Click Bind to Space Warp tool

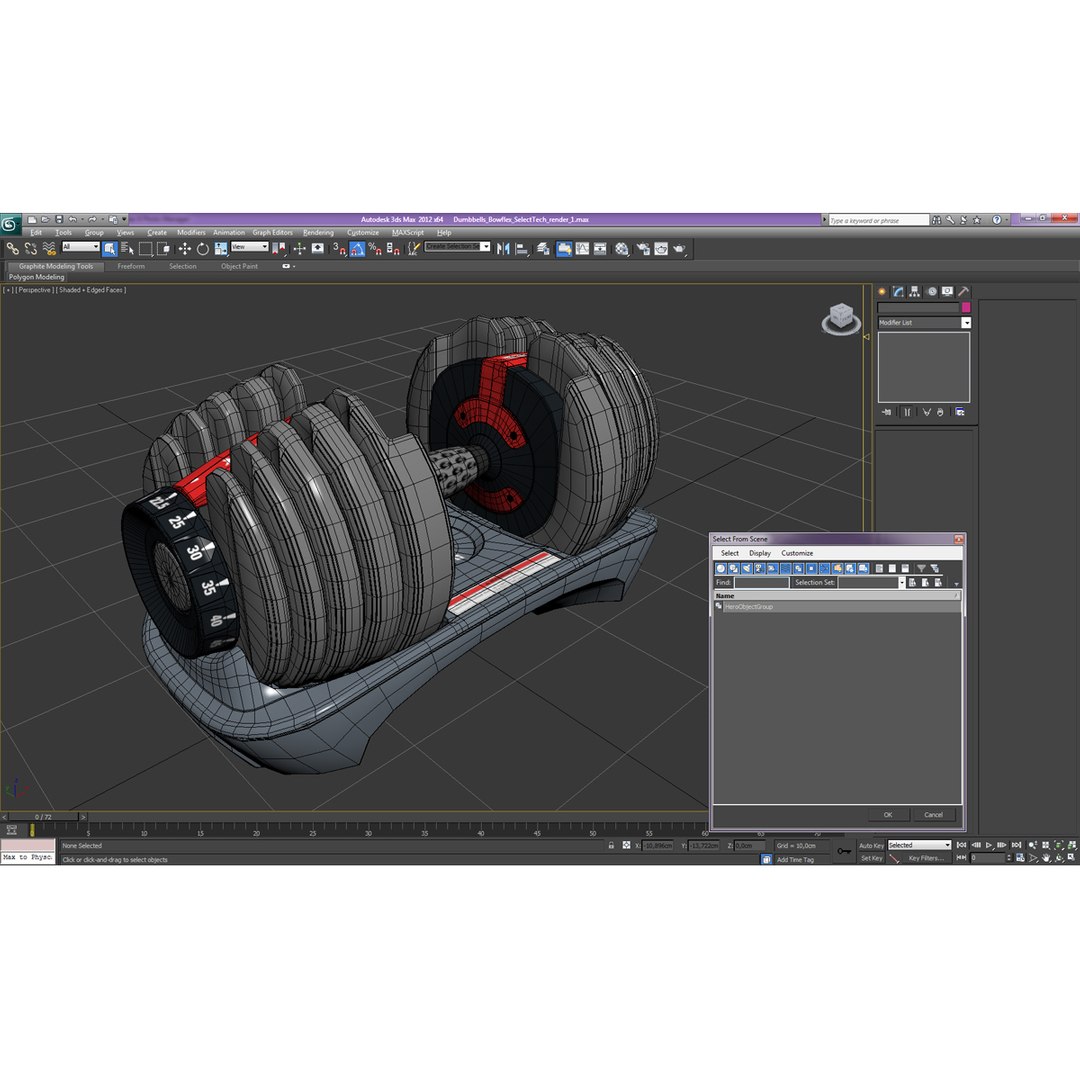coord(49,249)
